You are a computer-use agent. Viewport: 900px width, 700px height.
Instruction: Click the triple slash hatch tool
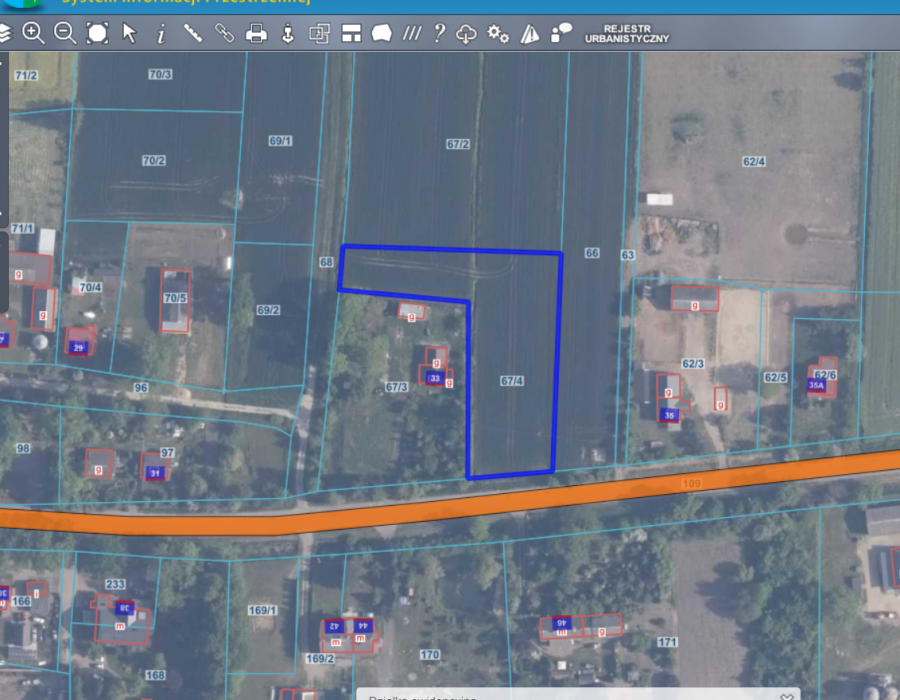[x=411, y=33]
